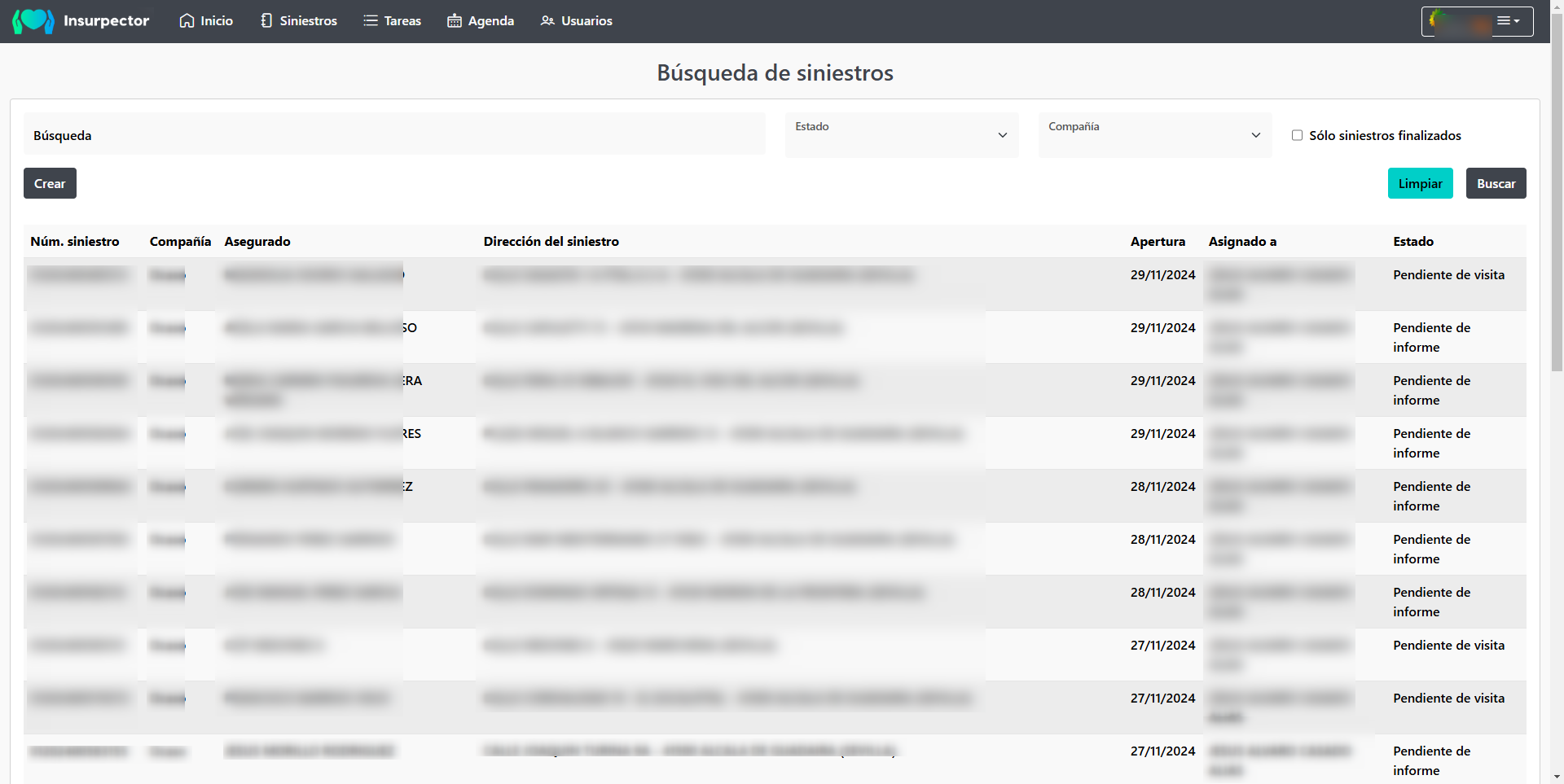The image size is (1564, 784).
Task: Go to the Inicio menu item
Action: pyautogui.click(x=206, y=21)
